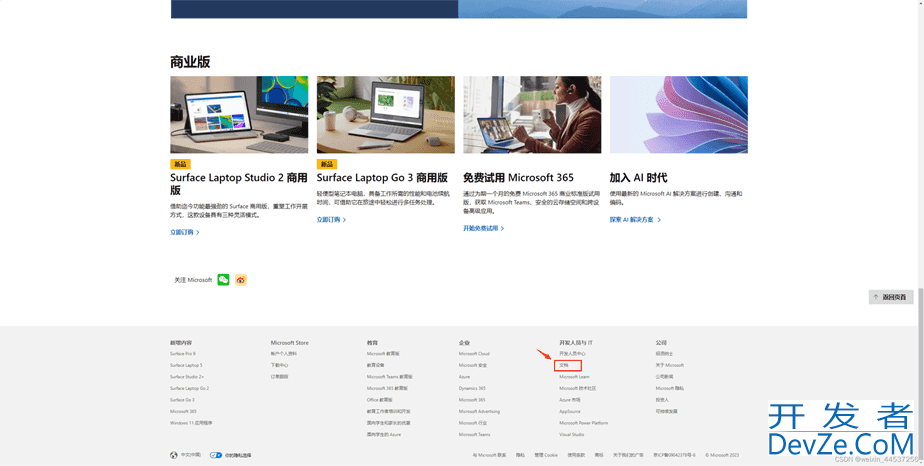Open 国内学生的 Azure footer link
This screenshot has height=466, width=924.
[x=384, y=434]
